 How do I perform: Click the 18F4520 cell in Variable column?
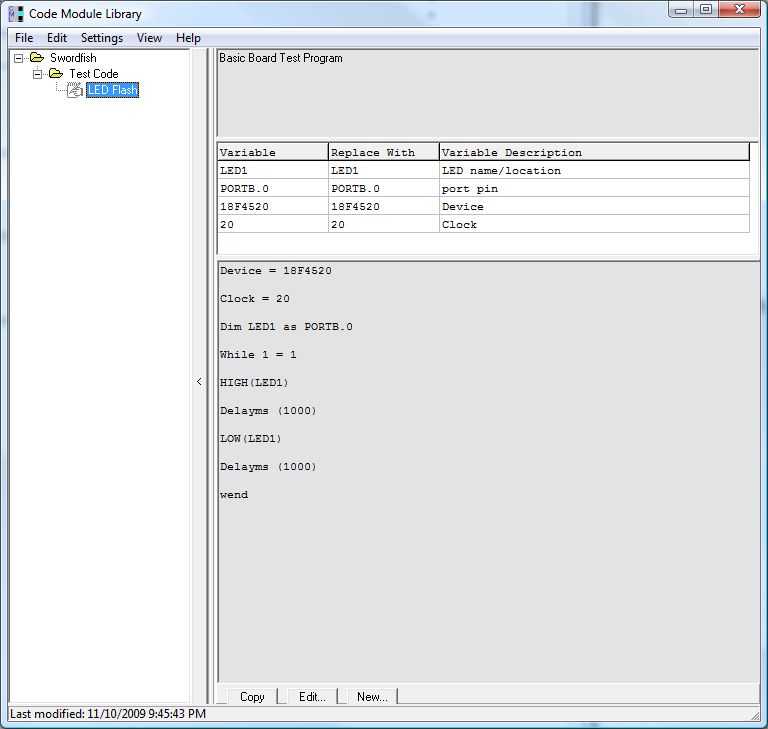tap(273, 206)
